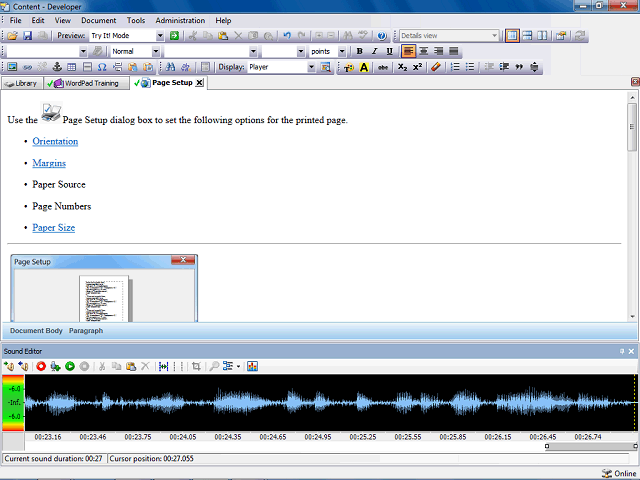Export the sound file in the Sound Editor

[23, 366]
